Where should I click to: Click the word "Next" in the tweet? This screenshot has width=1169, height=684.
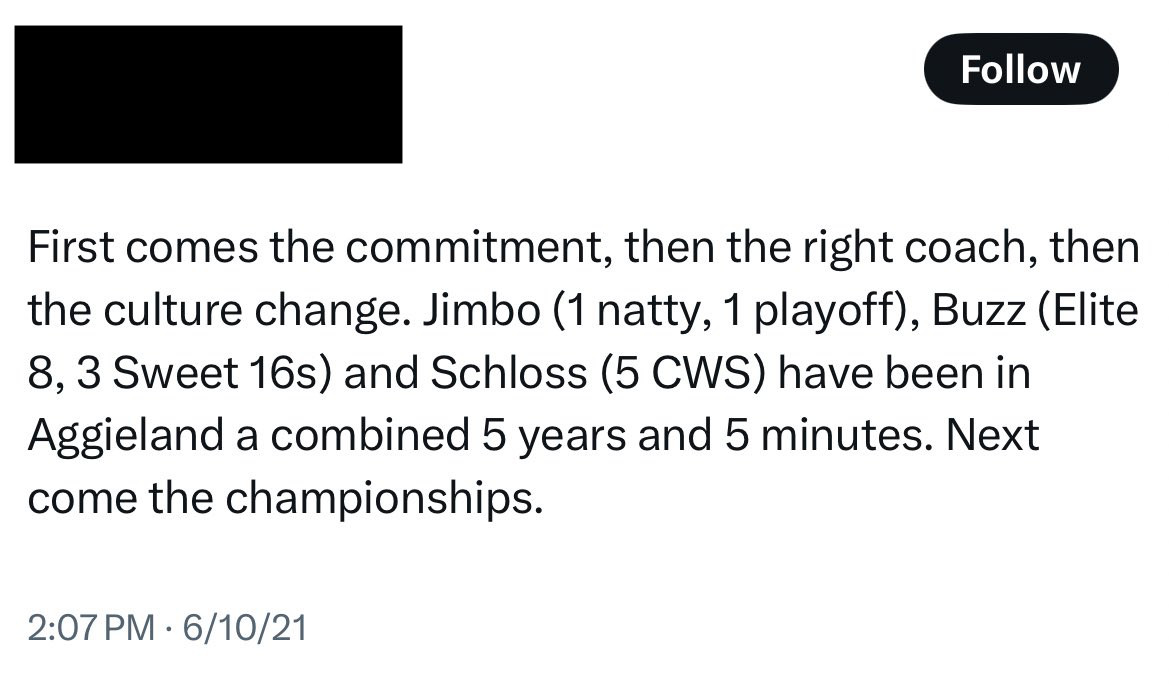pos(994,435)
